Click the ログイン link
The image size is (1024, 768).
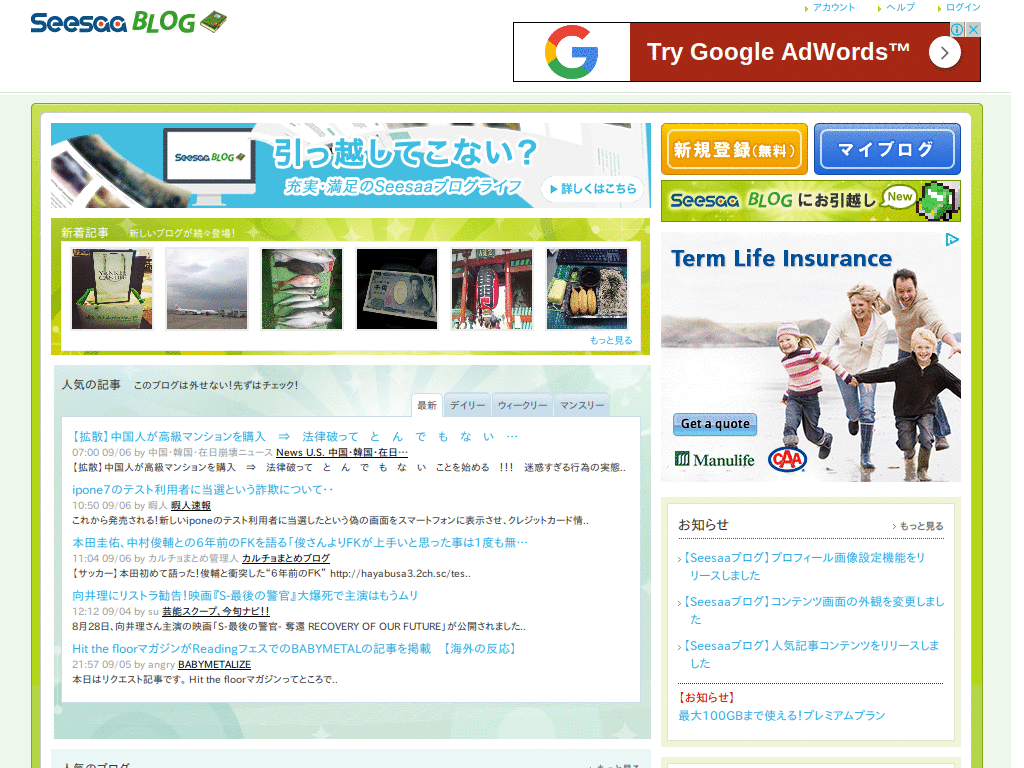(x=961, y=7)
